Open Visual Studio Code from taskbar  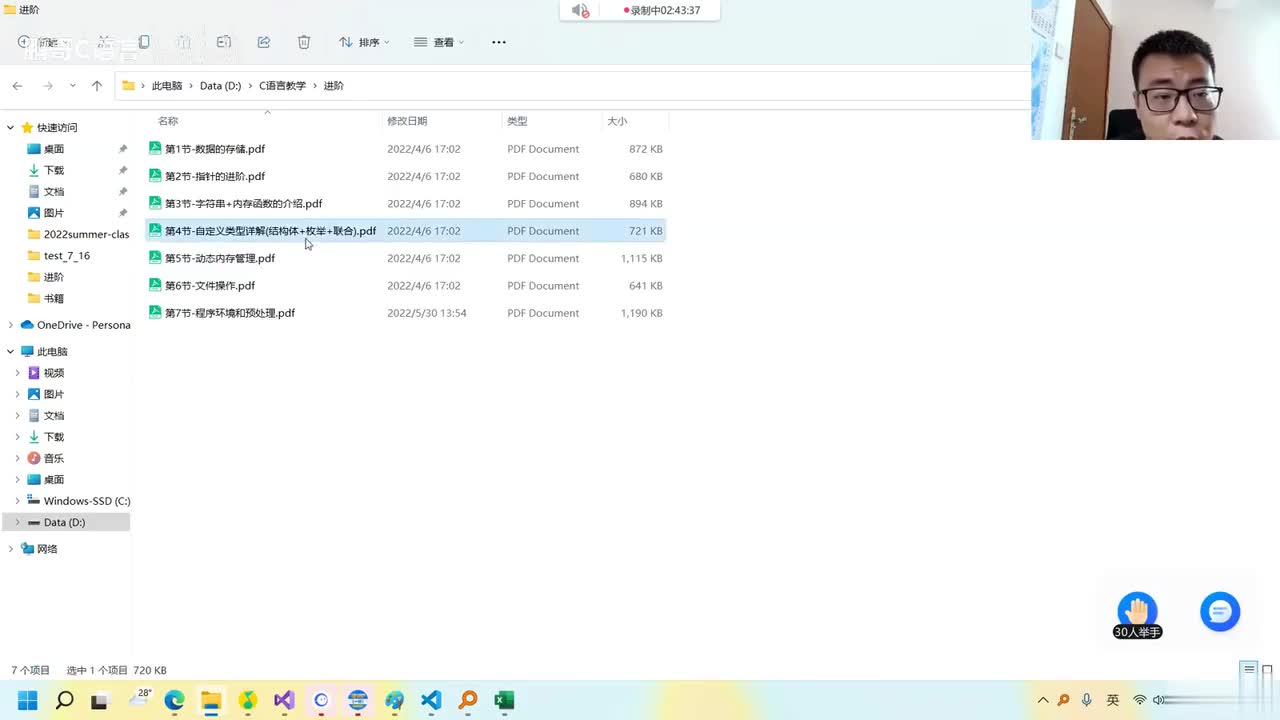point(431,700)
